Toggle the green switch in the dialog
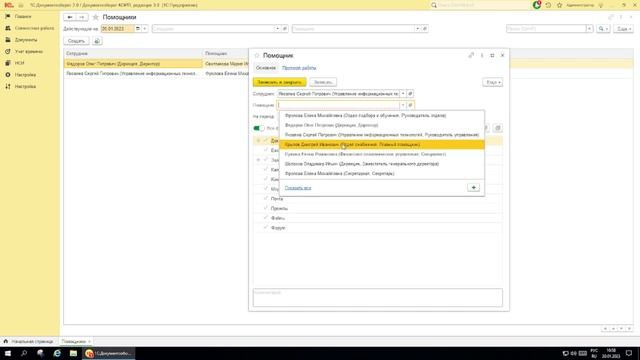 pos(259,128)
